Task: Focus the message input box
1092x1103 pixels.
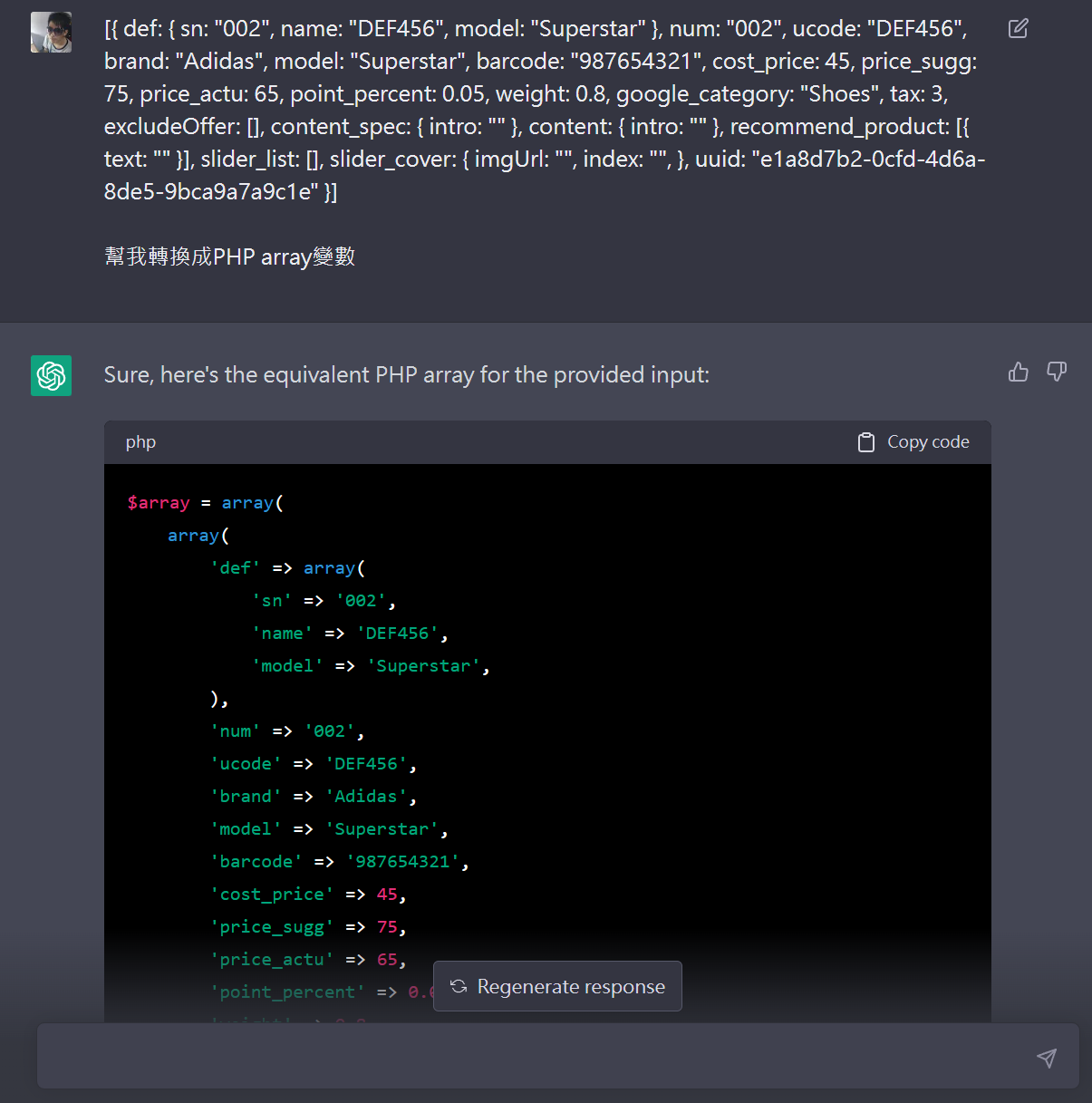Action: click(x=535, y=1057)
